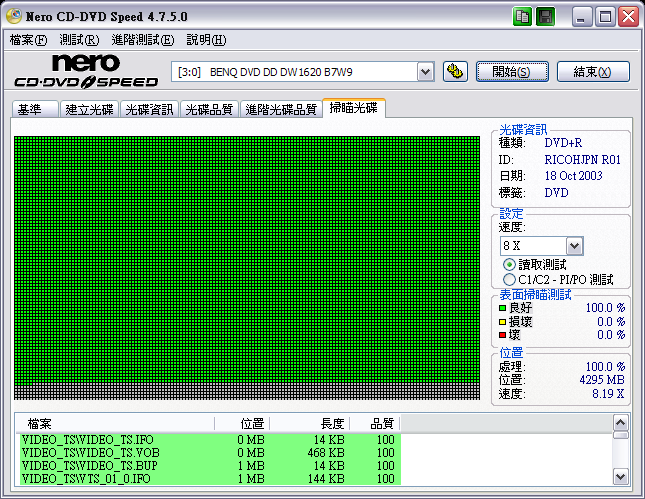Click the yellow 損壞 legend square

point(502,322)
